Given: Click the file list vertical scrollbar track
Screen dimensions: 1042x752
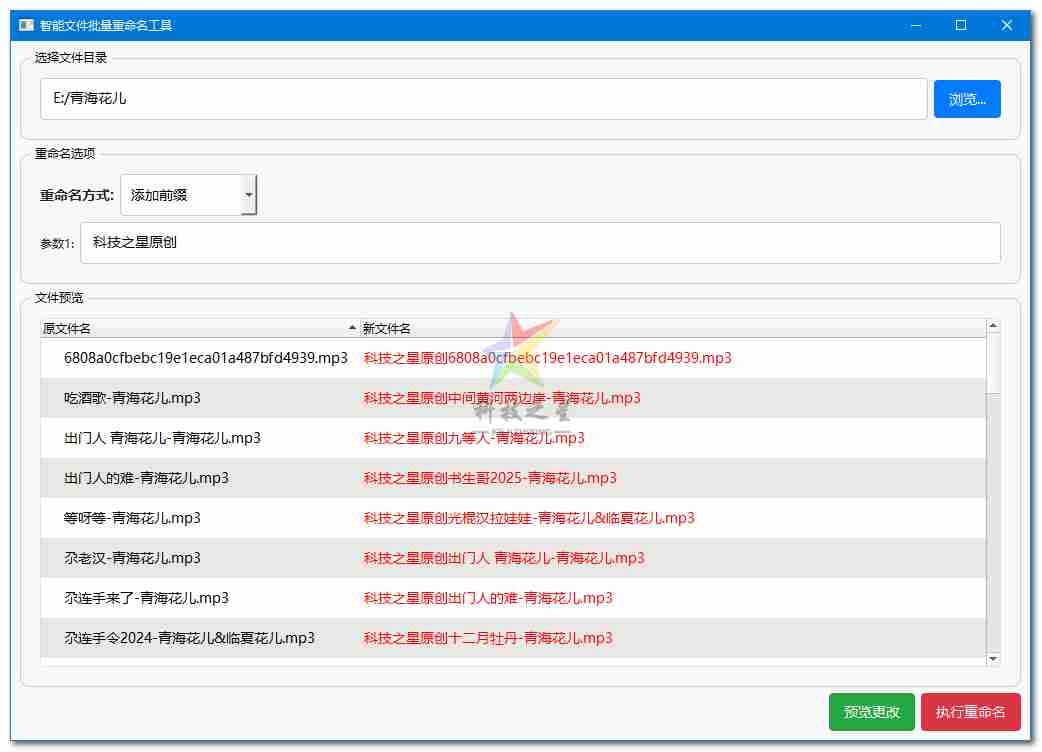Looking at the screenshot, I should pos(993,520).
